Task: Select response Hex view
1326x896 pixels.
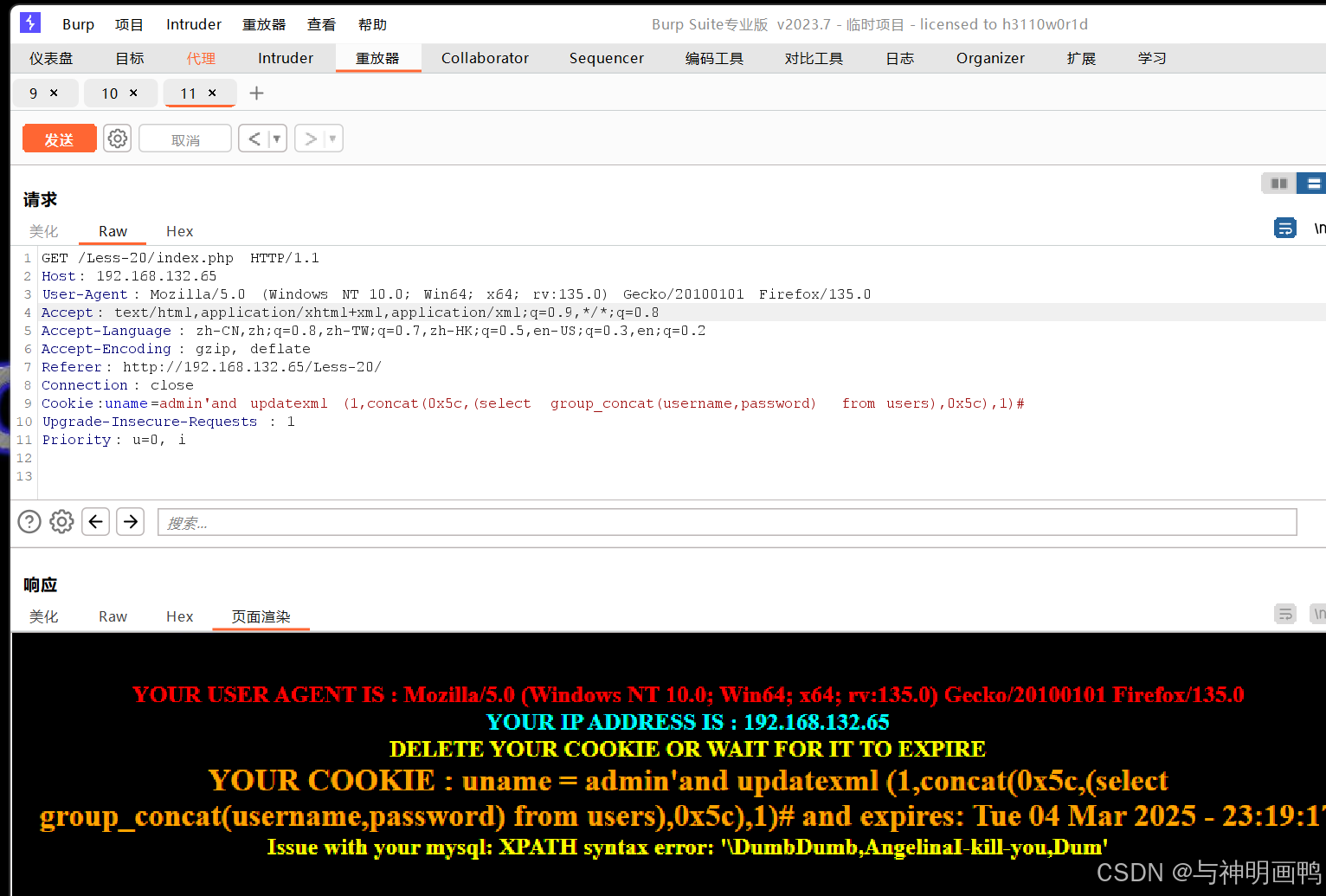Action: [179, 616]
